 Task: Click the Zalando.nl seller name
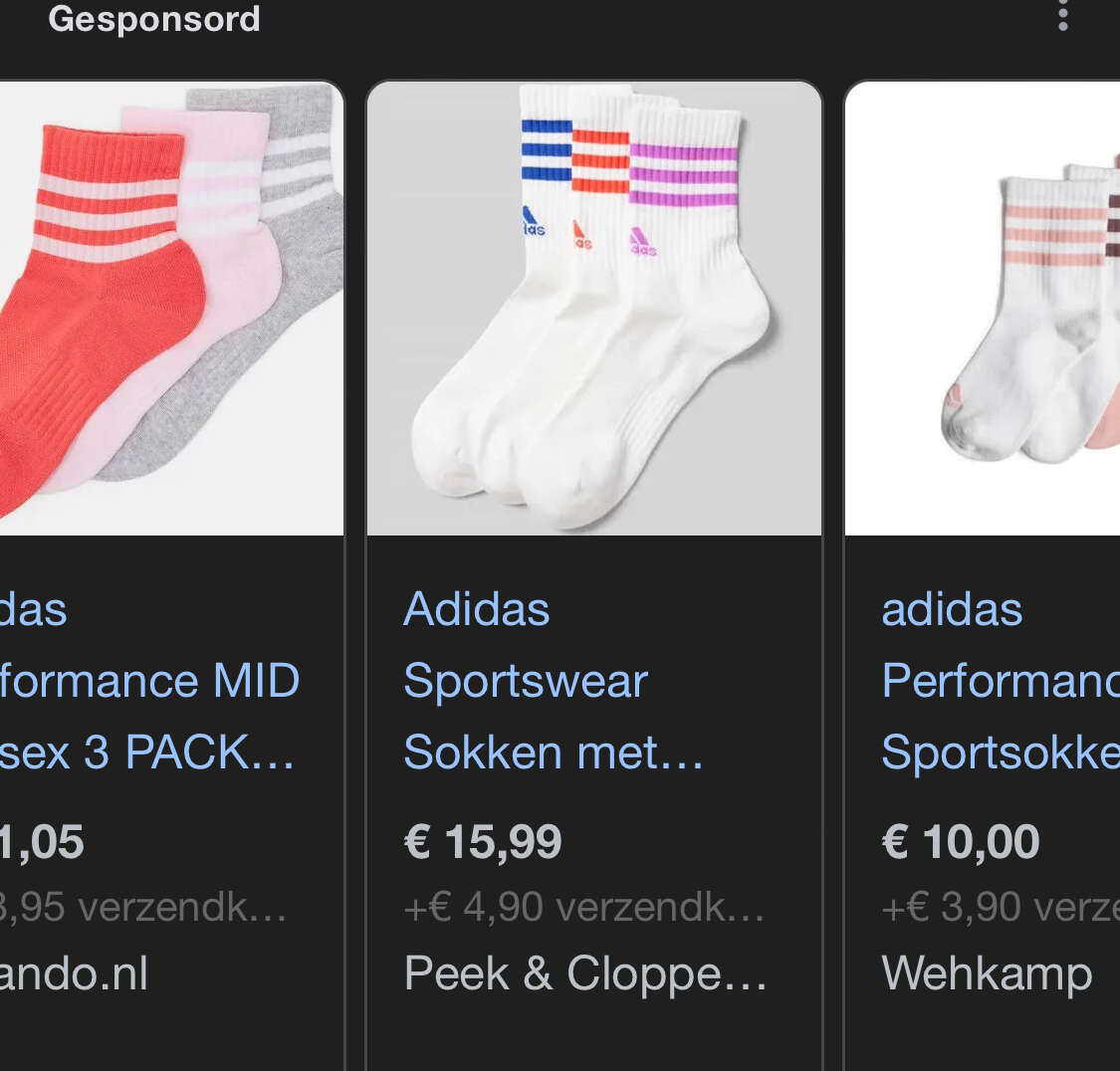pos(74,973)
